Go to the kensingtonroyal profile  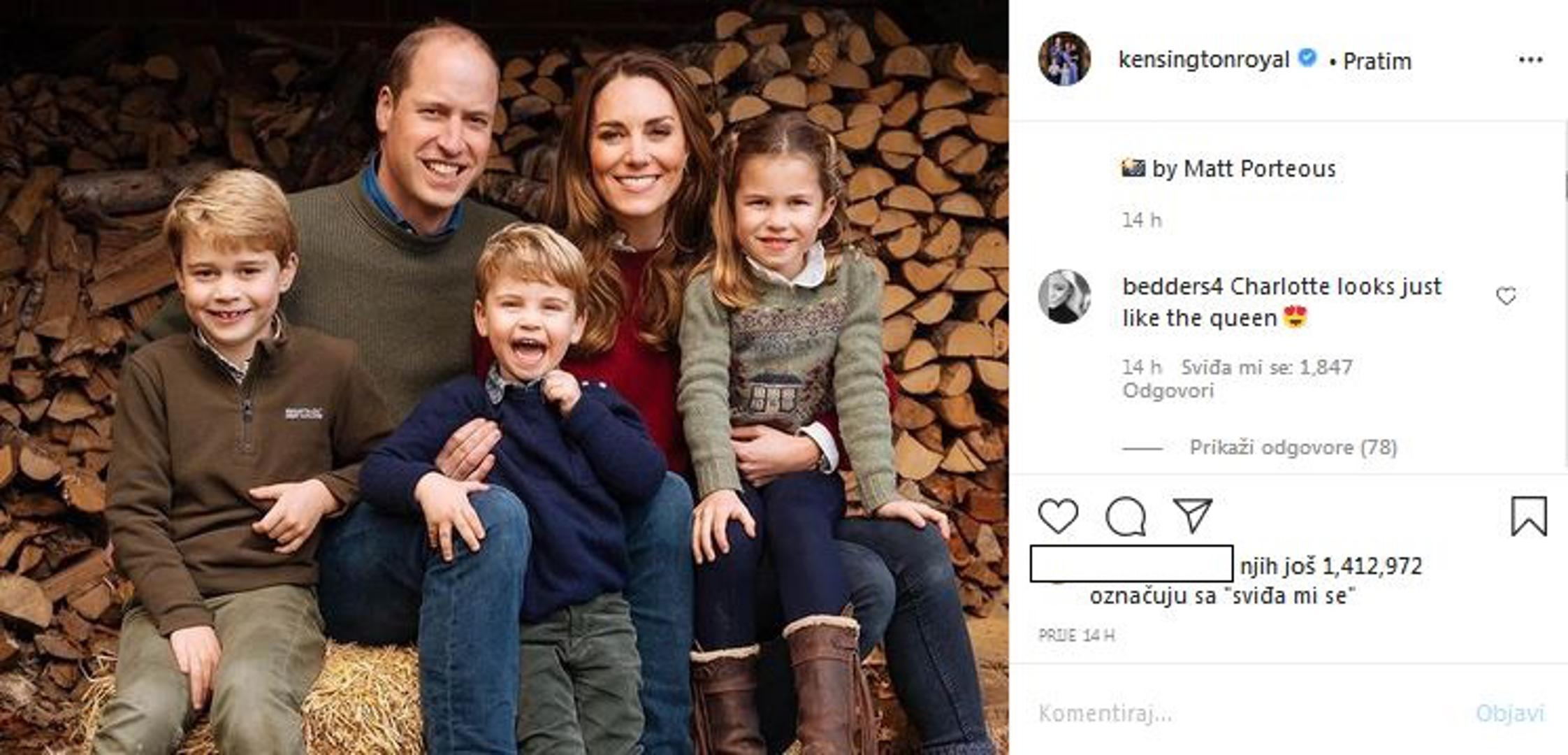pos(1203,59)
